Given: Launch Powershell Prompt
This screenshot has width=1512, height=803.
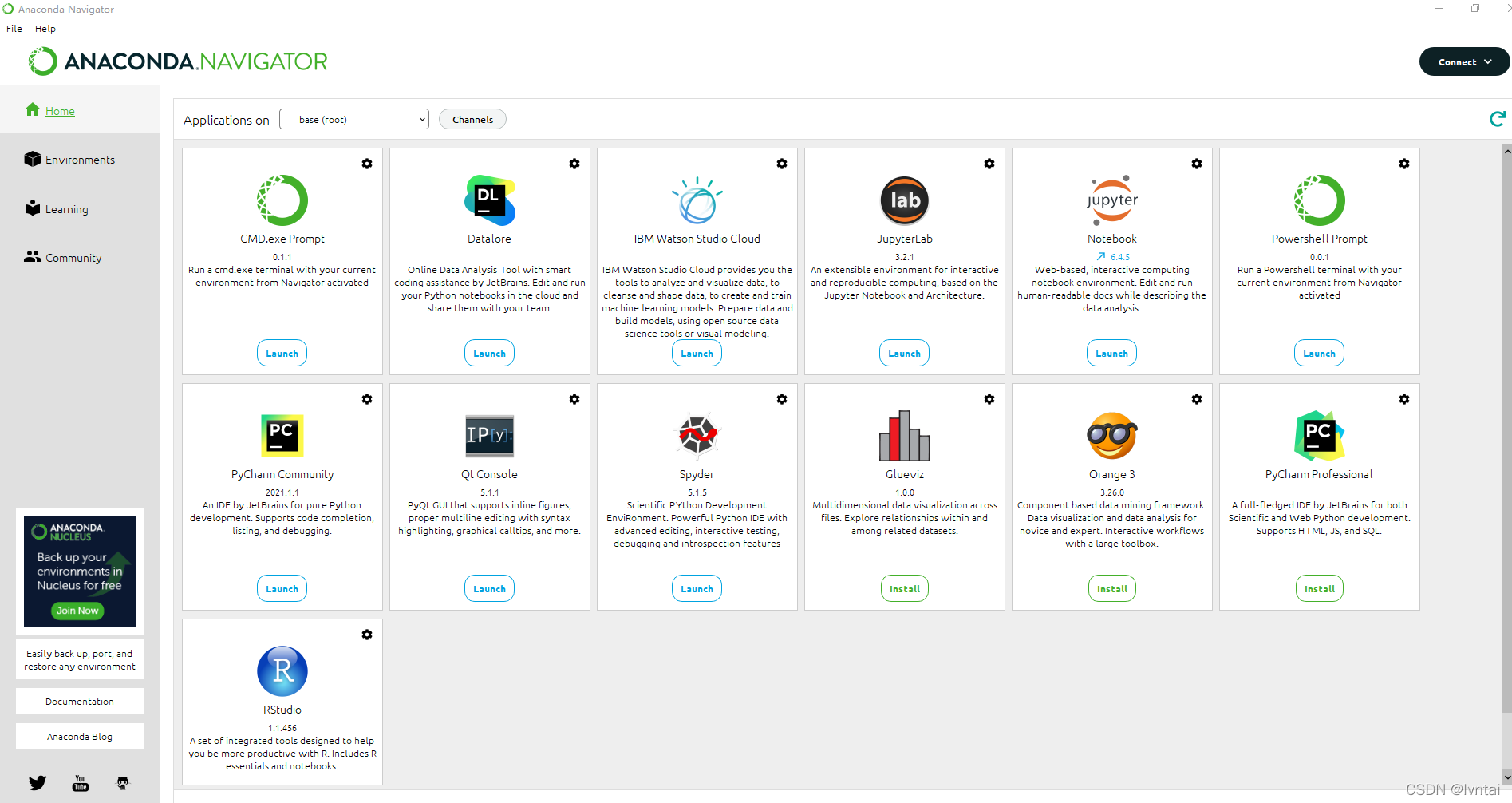Looking at the screenshot, I should tap(1320, 354).
